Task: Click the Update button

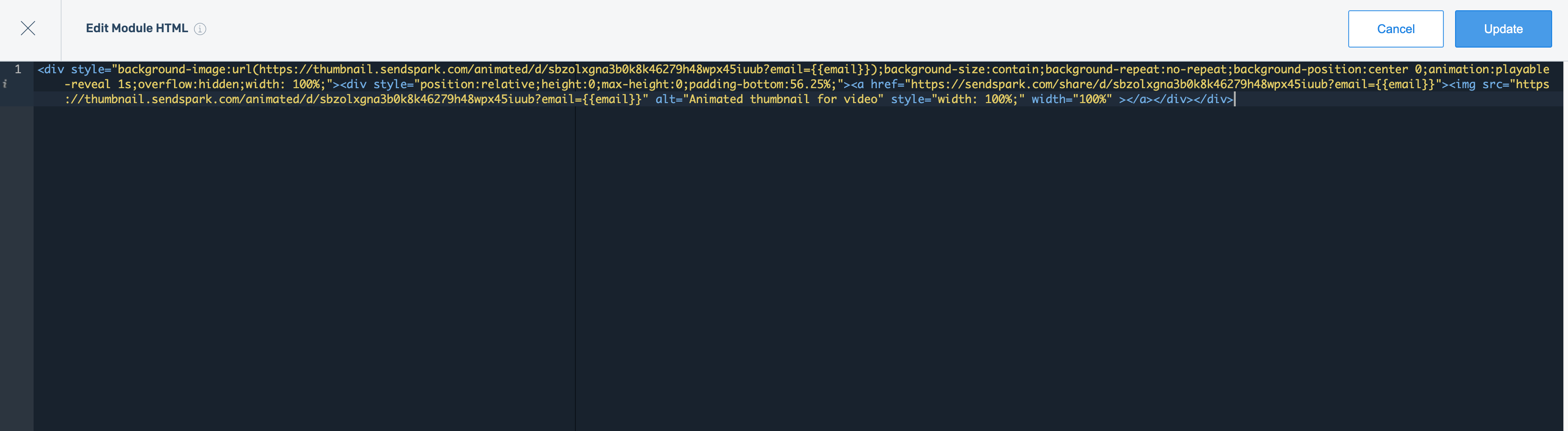Action: coord(1503,28)
